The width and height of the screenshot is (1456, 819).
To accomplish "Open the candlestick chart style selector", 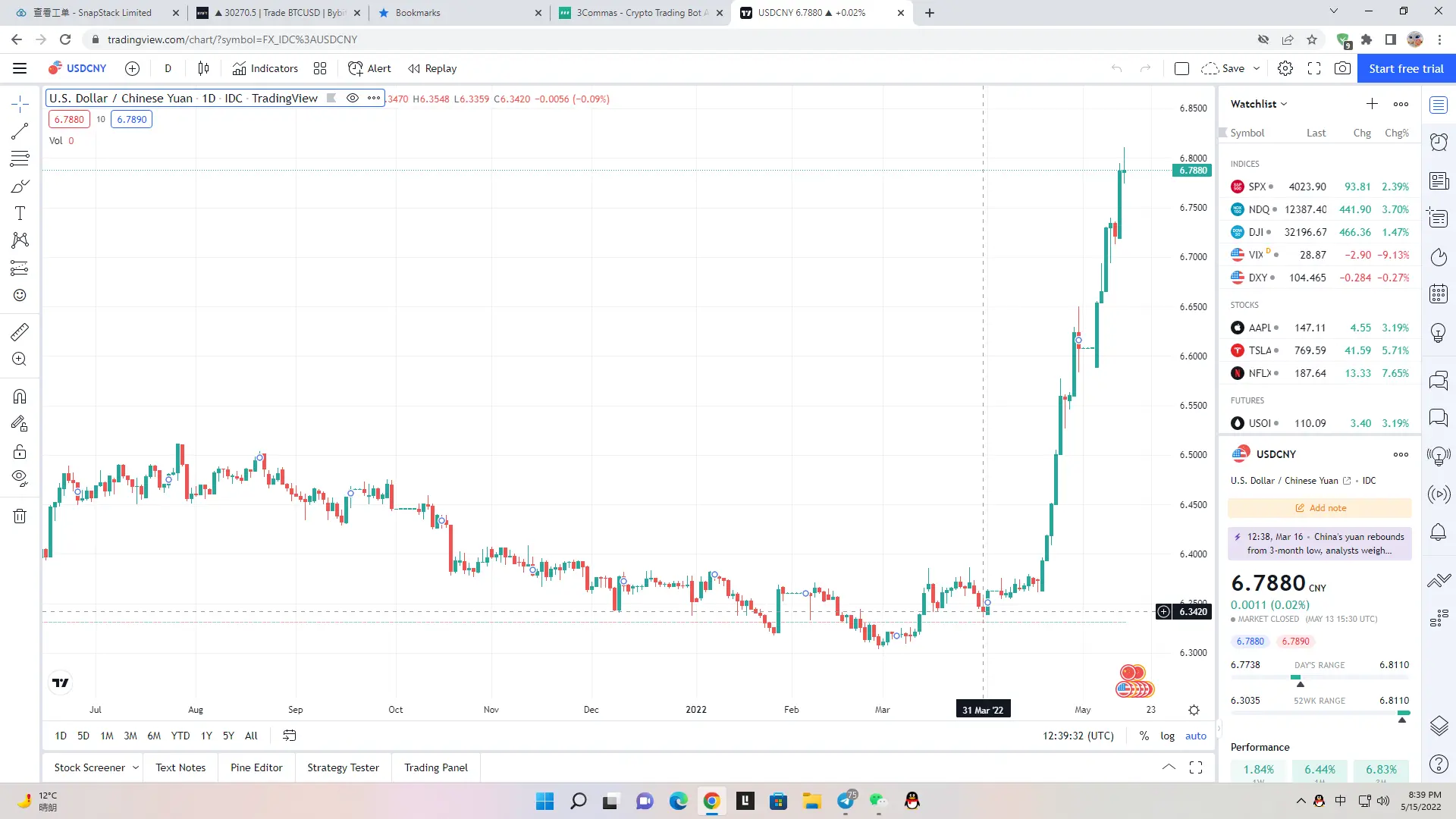I will [x=203, y=68].
